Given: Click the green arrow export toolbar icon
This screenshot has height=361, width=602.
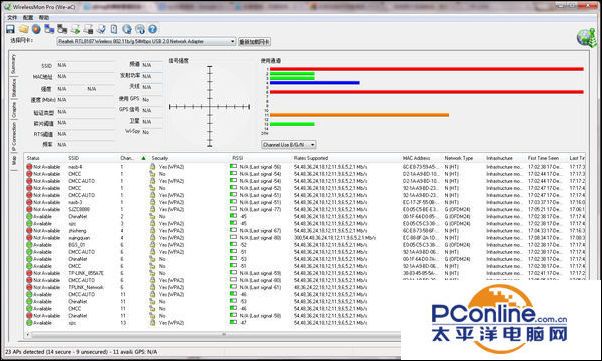Looking at the screenshot, I should [x=75, y=29].
